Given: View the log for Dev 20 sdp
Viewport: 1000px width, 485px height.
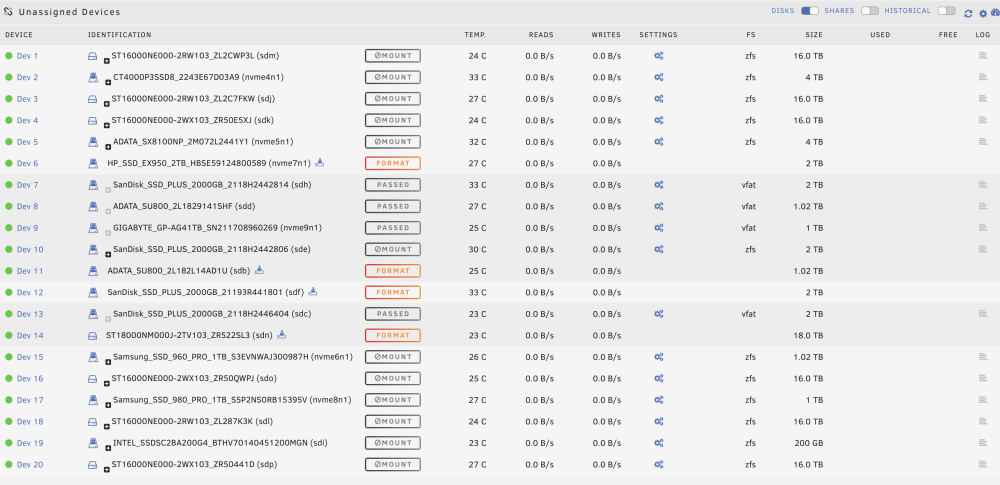Looking at the screenshot, I should [983, 464].
